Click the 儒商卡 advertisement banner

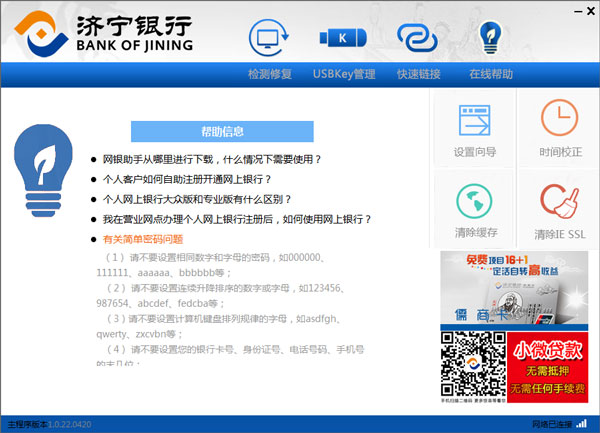pyautogui.click(x=514, y=288)
